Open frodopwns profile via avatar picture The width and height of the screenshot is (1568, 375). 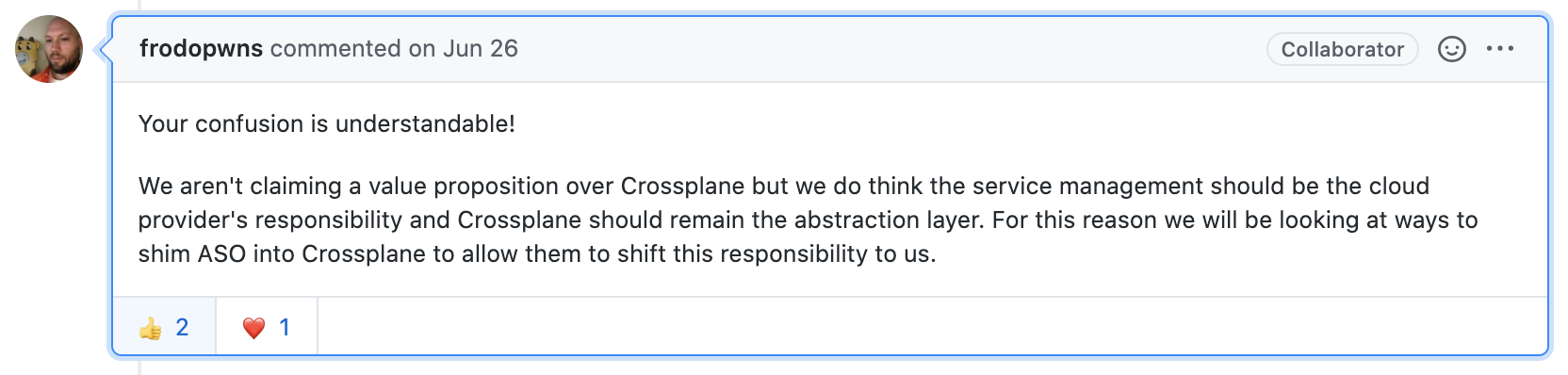click(49, 49)
